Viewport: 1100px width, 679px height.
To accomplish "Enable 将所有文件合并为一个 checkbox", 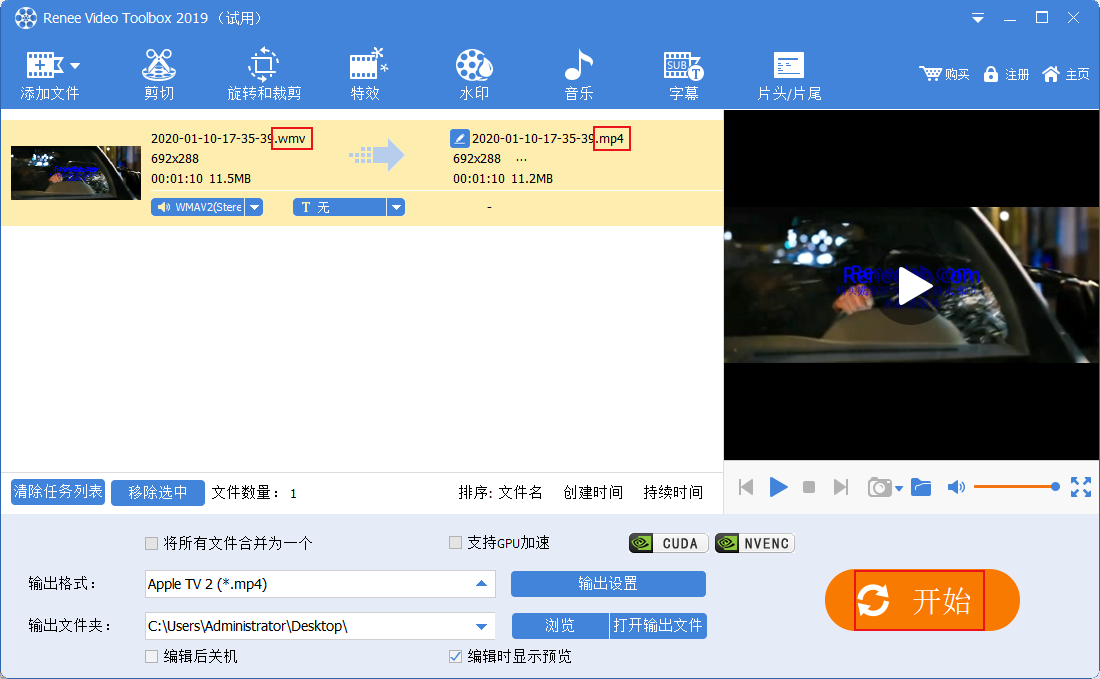I will pyautogui.click(x=151, y=543).
